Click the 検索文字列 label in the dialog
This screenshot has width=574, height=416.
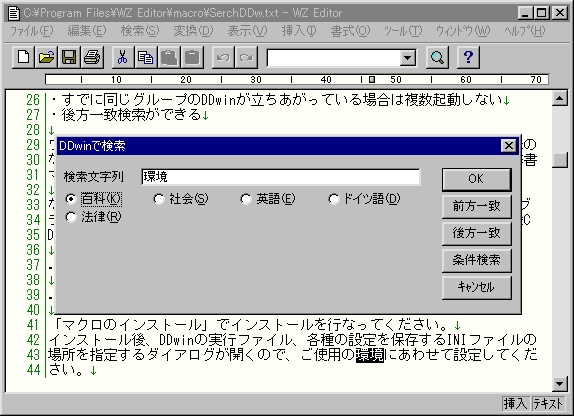point(94,177)
